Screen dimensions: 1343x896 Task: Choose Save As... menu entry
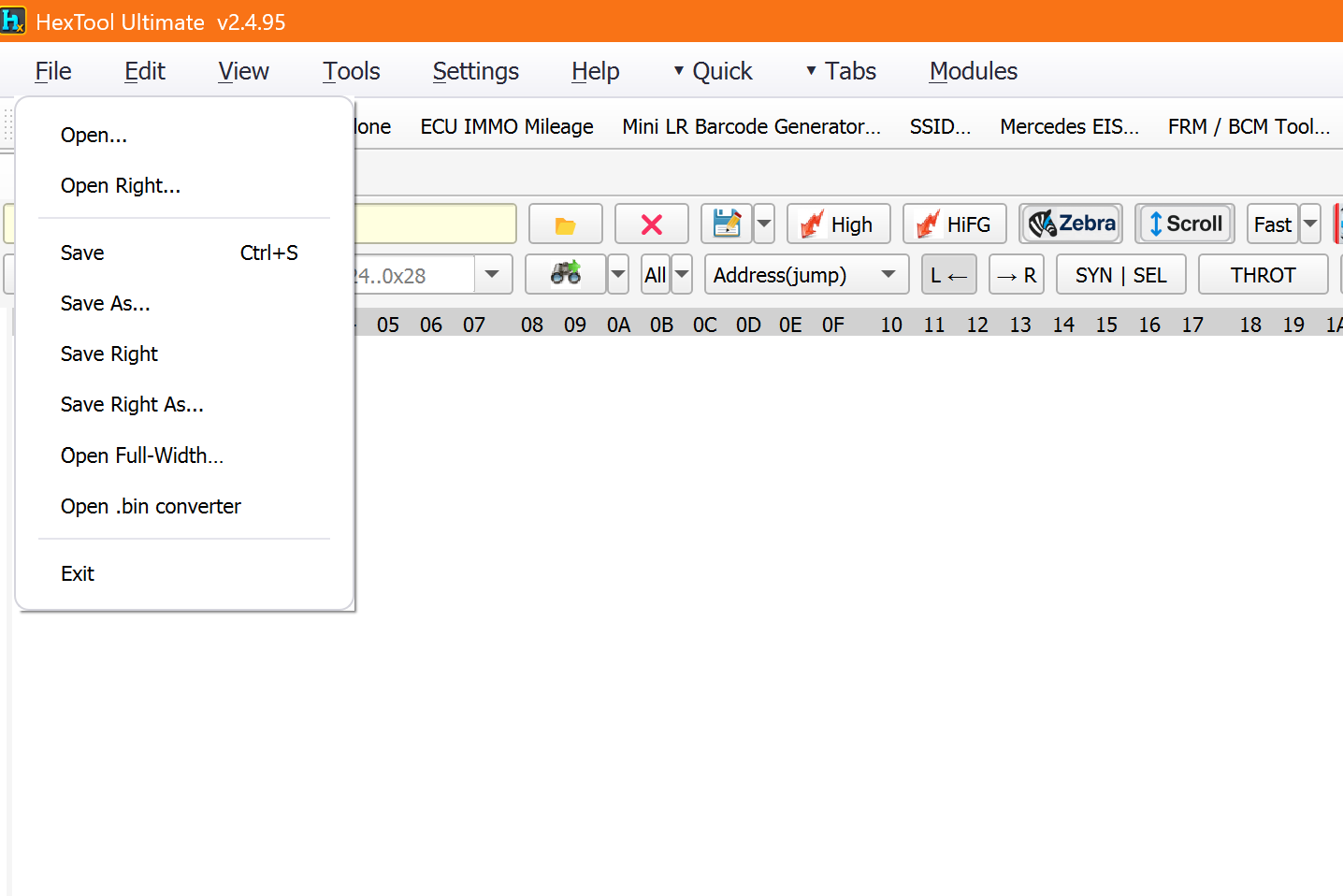pos(184,303)
